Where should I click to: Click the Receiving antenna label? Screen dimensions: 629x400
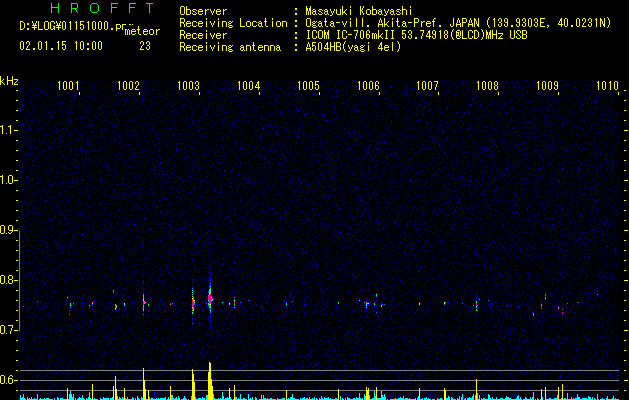[x=230, y=47]
